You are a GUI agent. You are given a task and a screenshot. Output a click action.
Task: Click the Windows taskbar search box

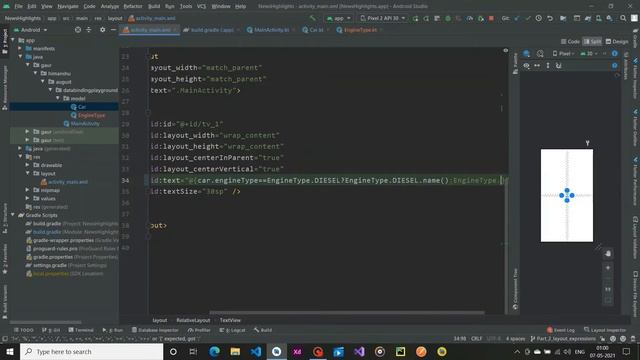point(91,351)
